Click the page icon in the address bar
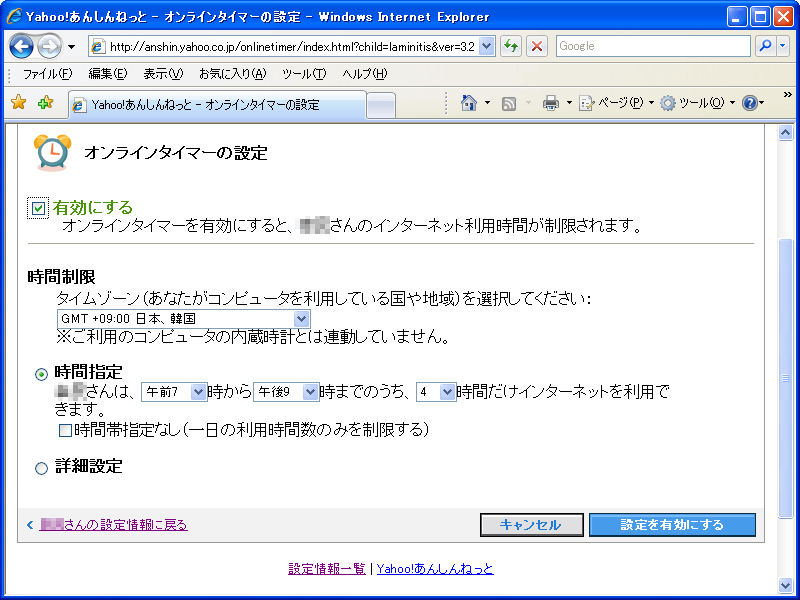The width and height of the screenshot is (800, 600). 97,47
